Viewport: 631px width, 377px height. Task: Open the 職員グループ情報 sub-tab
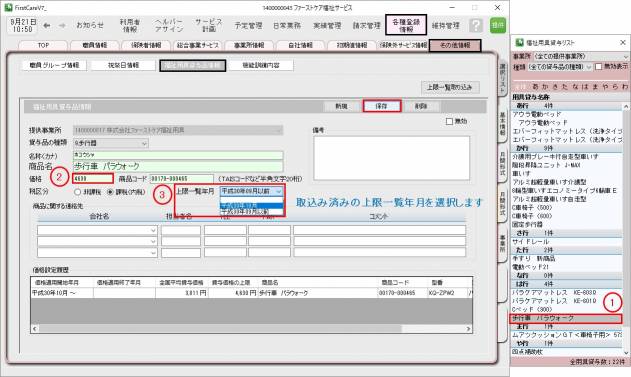pyautogui.click(x=54, y=65)
